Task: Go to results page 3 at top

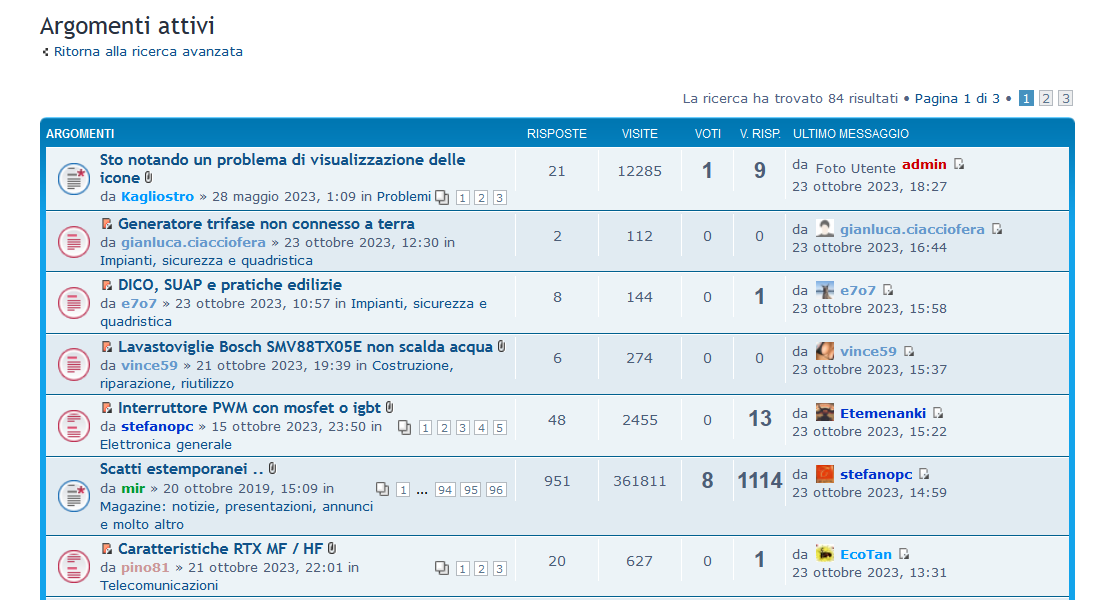Action: [1066, 98]
